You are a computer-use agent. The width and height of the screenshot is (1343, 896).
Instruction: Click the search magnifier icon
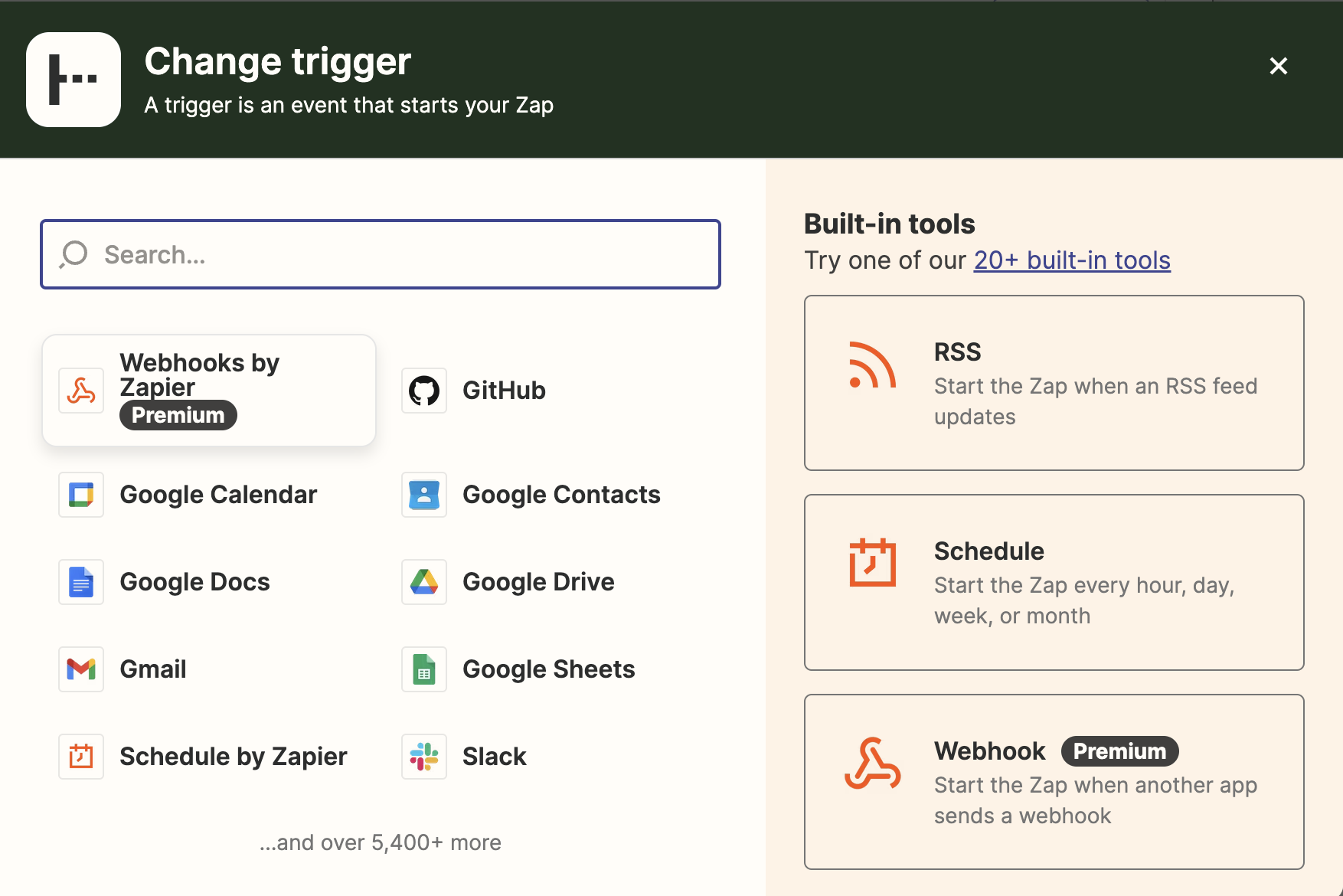point(74,254)
